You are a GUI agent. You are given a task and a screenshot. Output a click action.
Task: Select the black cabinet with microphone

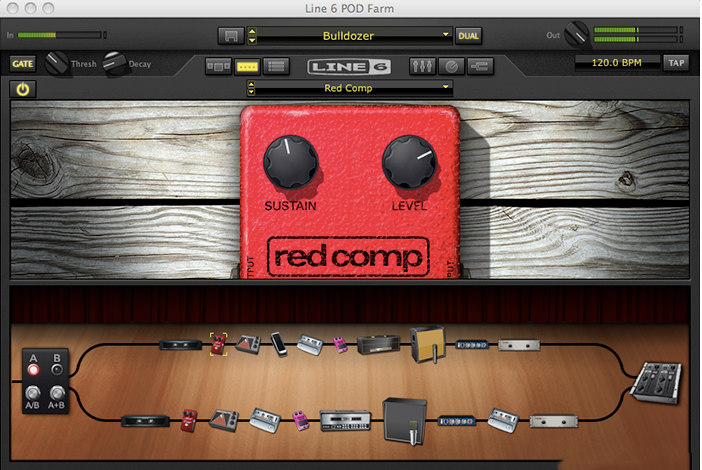click(x=405, y=421)
